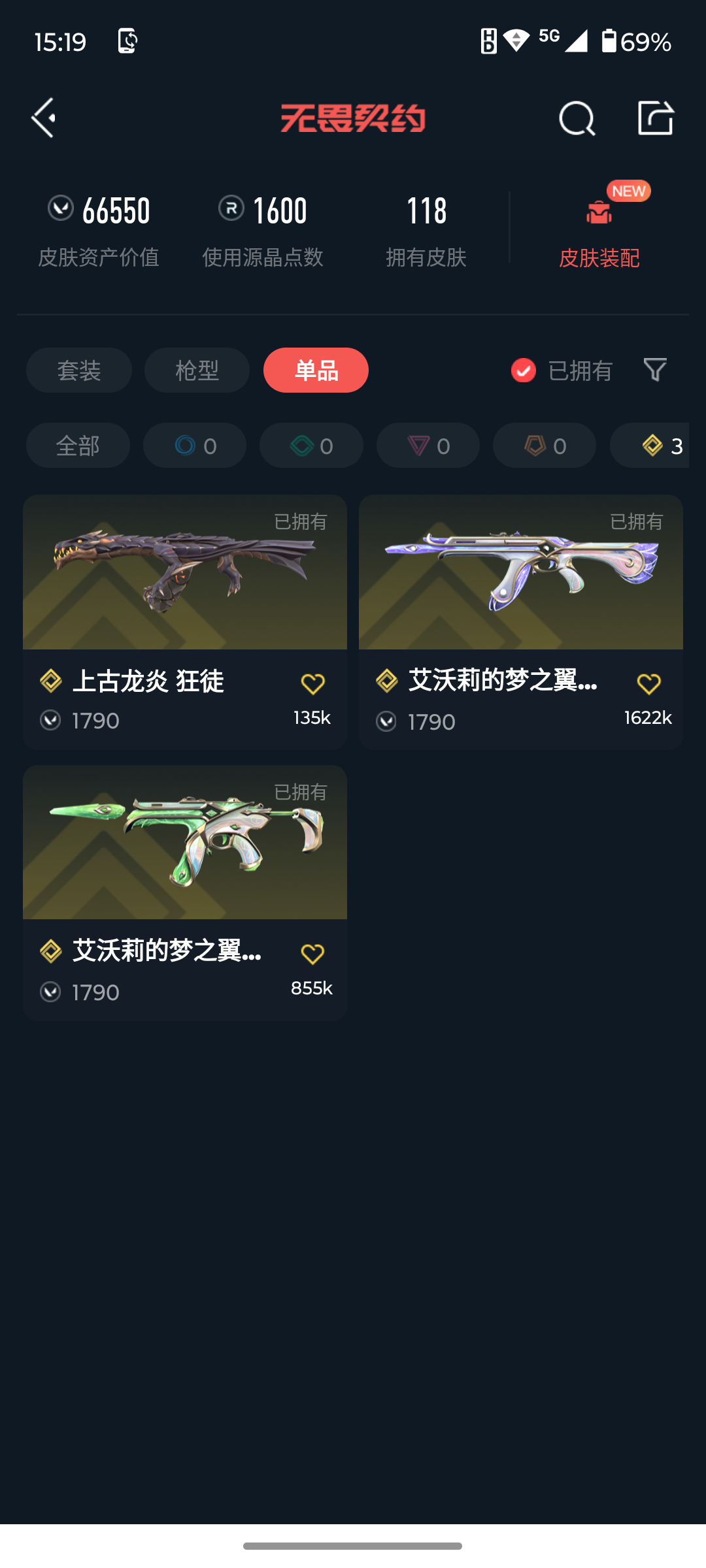The width and height of the screenshot is (706, 1568).
Task: Select the 全部 rarity filter
Action: 78,446
